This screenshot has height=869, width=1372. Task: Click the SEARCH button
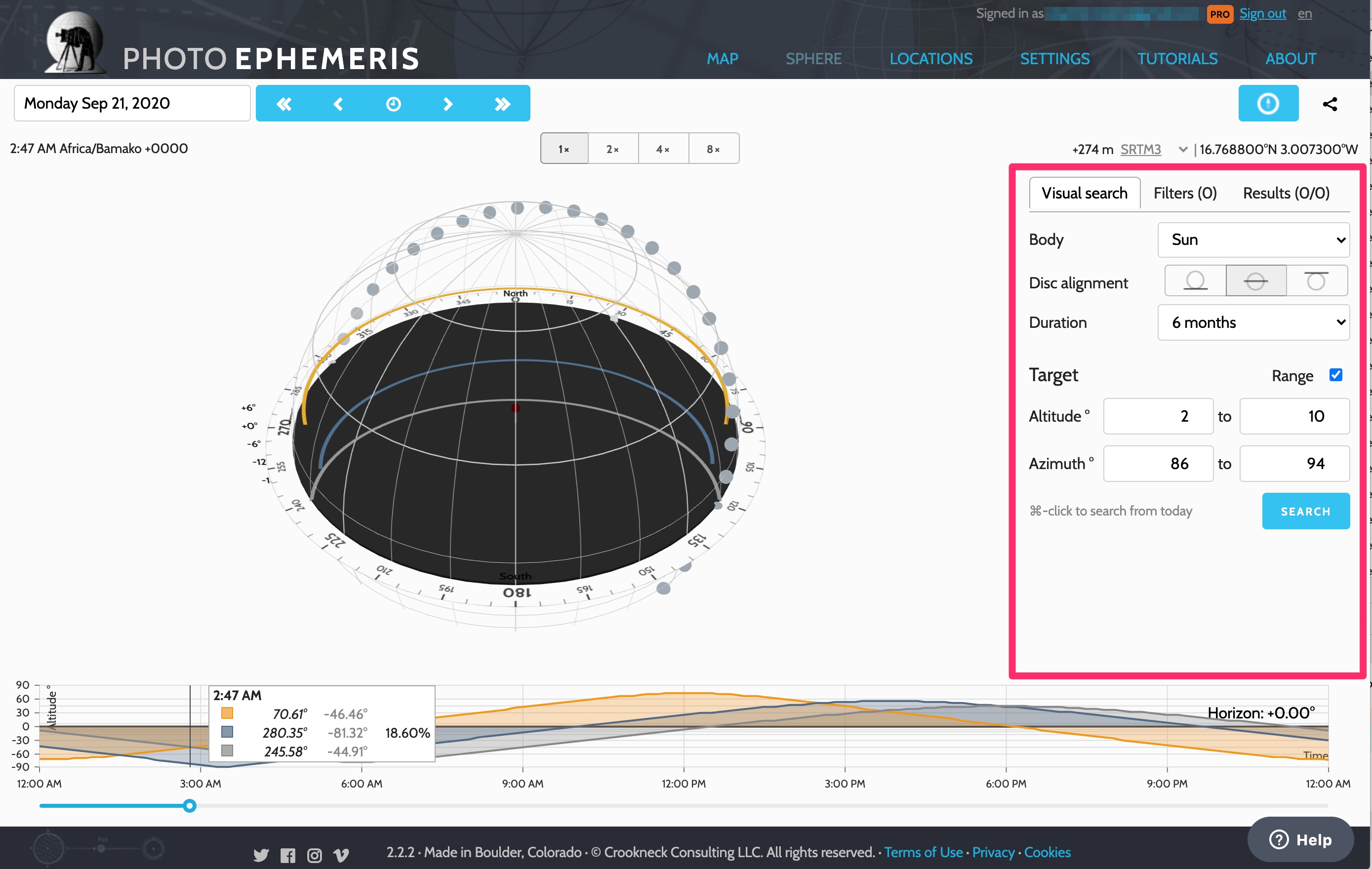[x=1305, y=511]
